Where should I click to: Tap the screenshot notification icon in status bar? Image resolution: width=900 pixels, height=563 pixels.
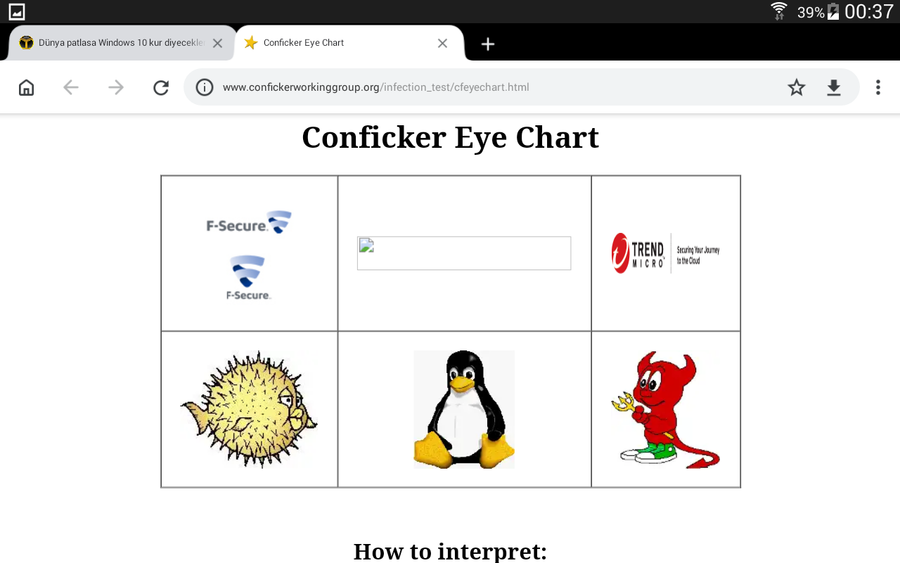[x=17, y=11]
